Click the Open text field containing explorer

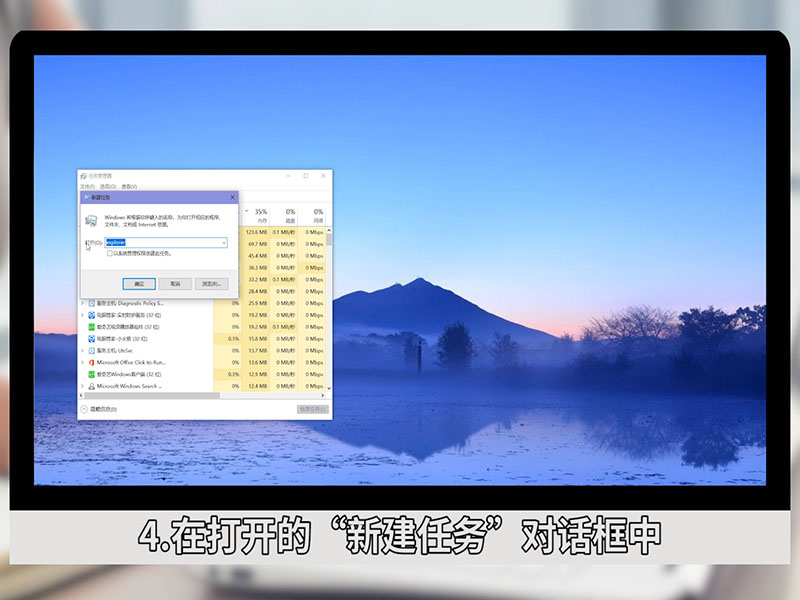pyautogui.click(x=166, y=243)
